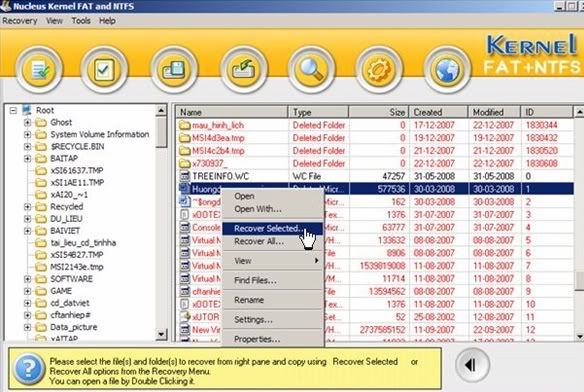Select the cftanhiep# folder in tree
584x392 pixels.
(70, 315)
